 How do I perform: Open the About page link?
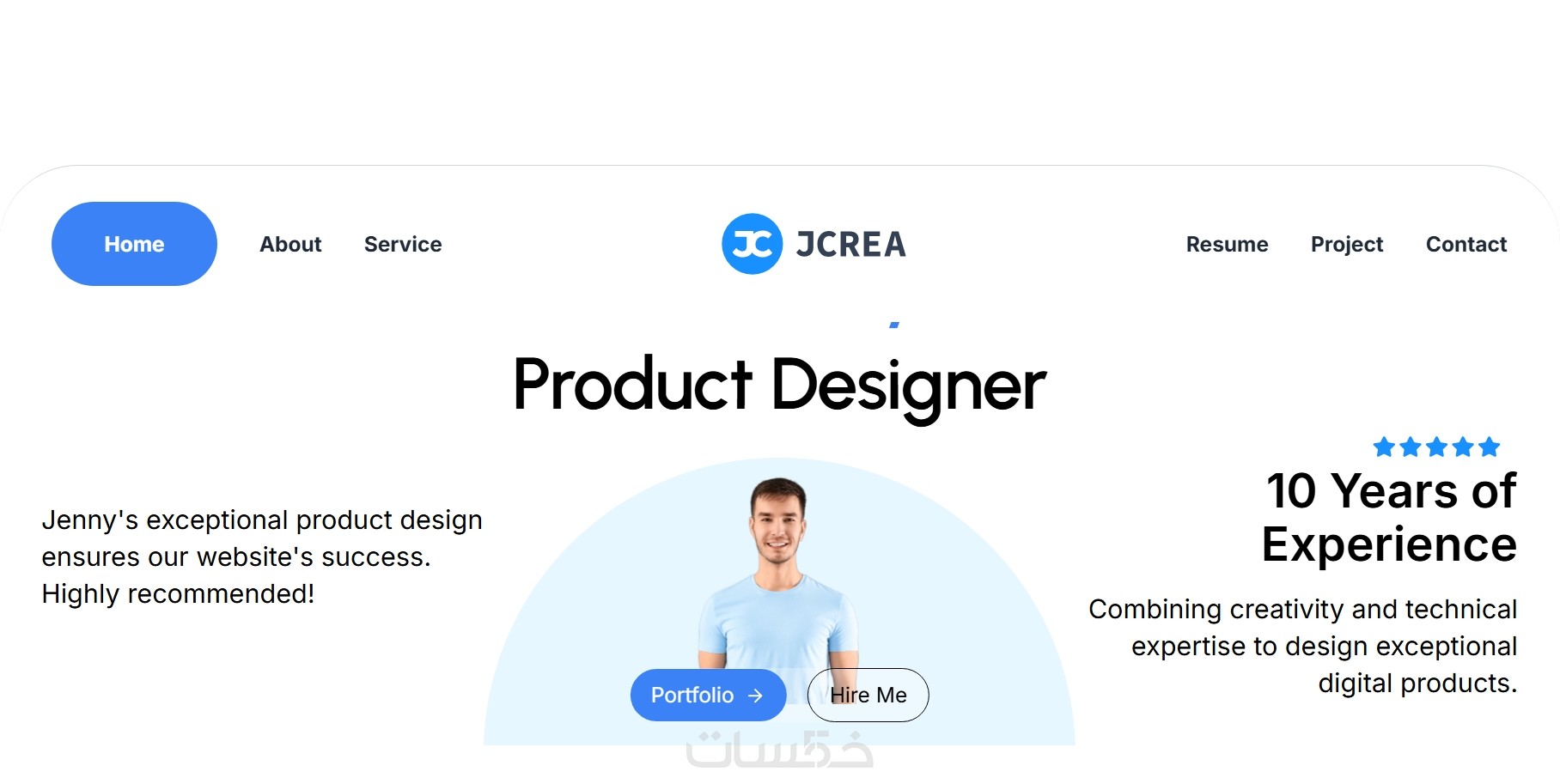pos(290,244)
